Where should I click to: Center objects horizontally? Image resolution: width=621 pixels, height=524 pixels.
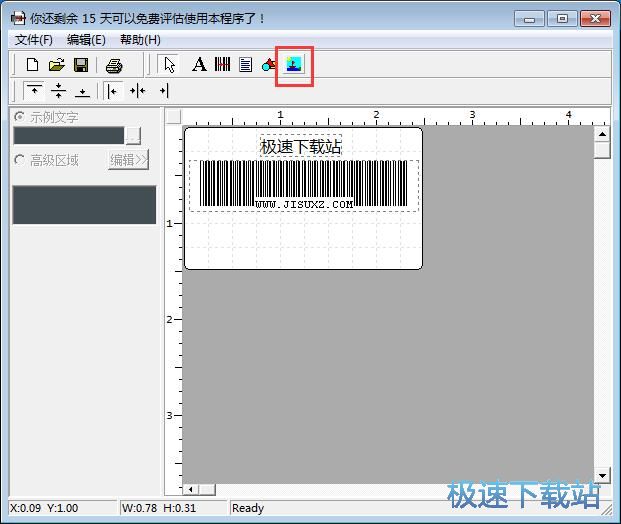pos(137,91)
